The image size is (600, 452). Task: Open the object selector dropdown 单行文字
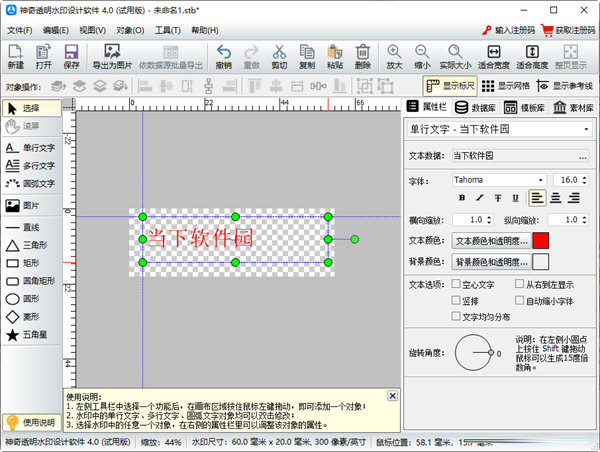click(586, 129)
